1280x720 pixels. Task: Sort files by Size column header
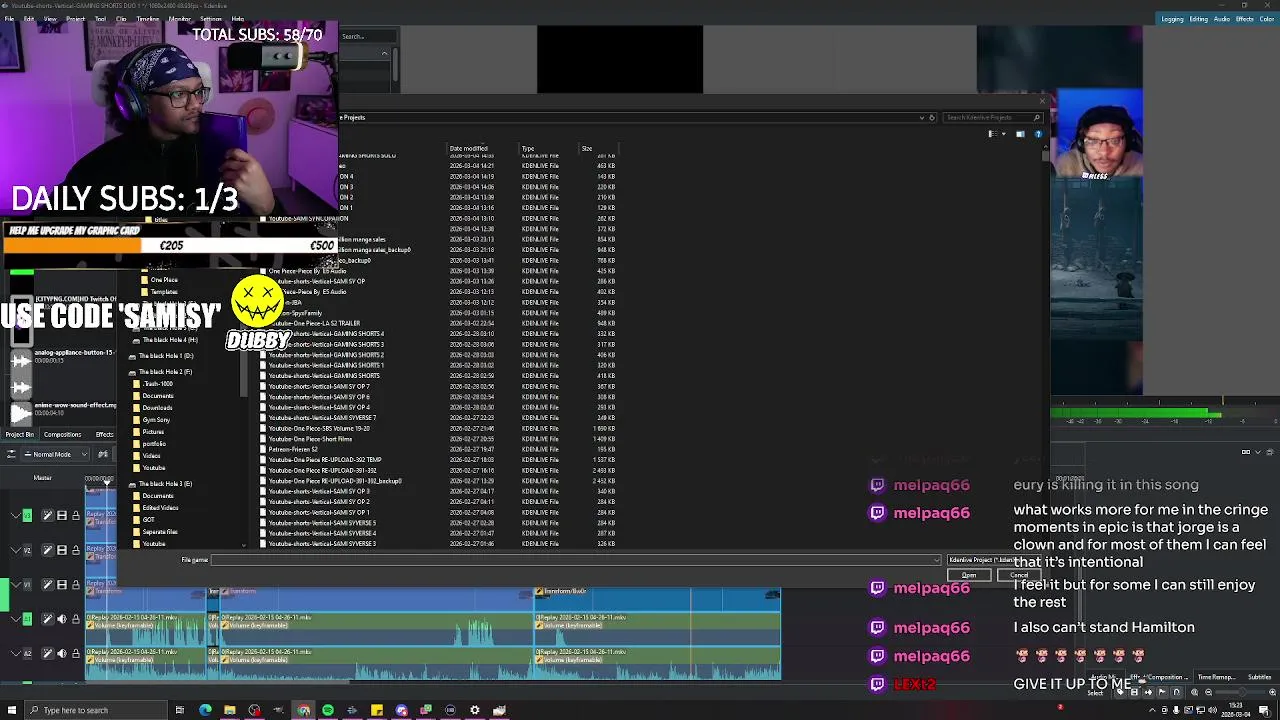(587, 149)
